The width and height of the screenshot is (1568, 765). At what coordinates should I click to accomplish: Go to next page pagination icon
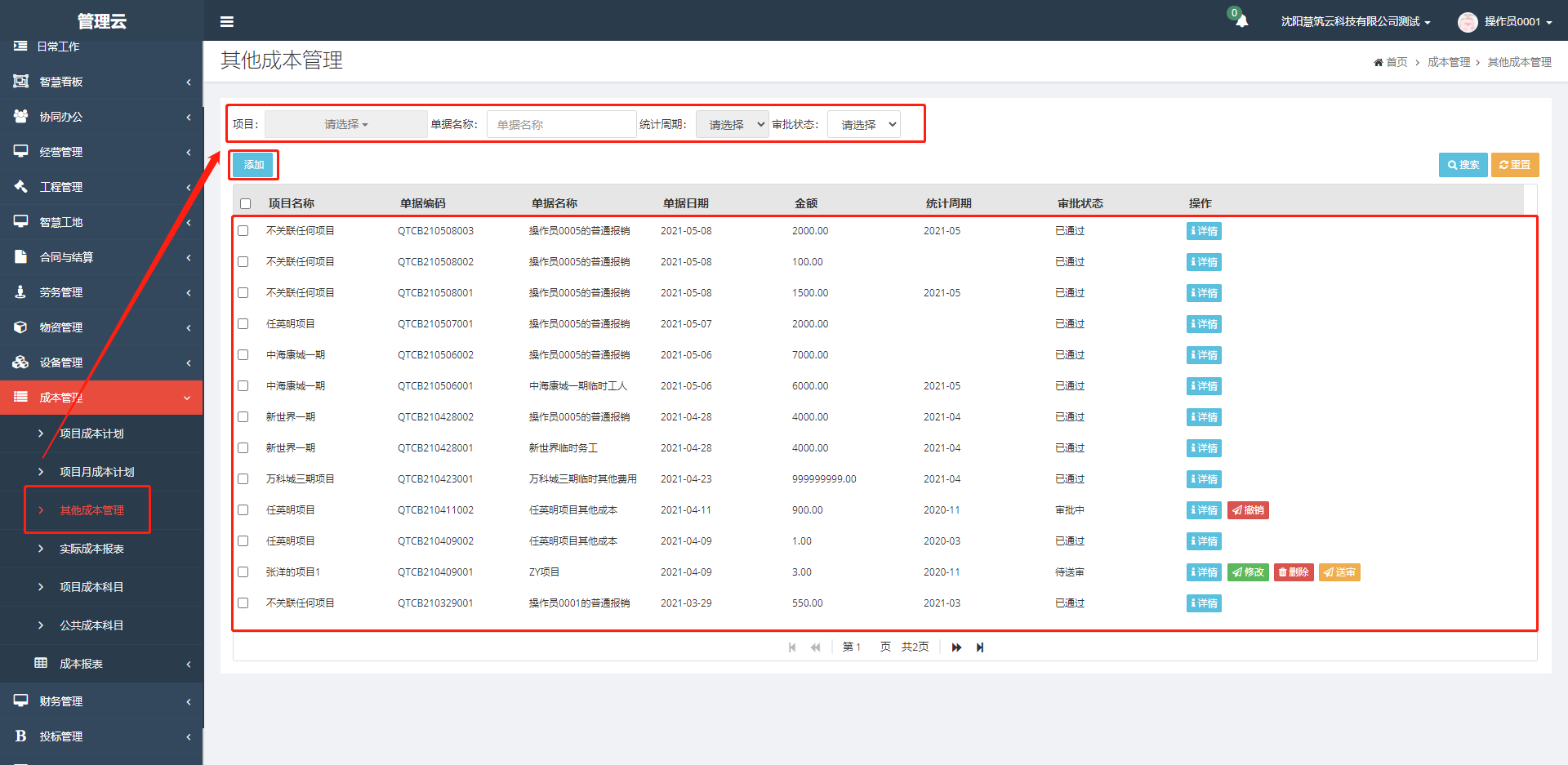pos(956,647)
